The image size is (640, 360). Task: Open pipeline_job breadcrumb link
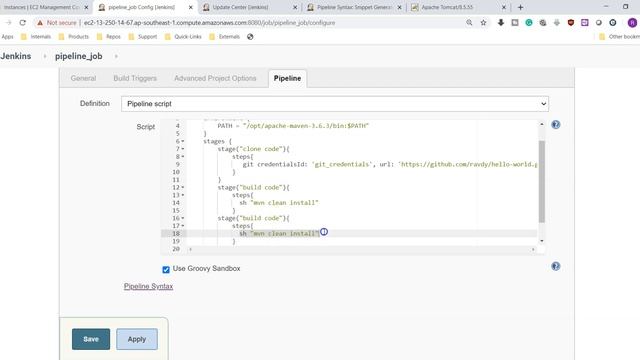79,56
